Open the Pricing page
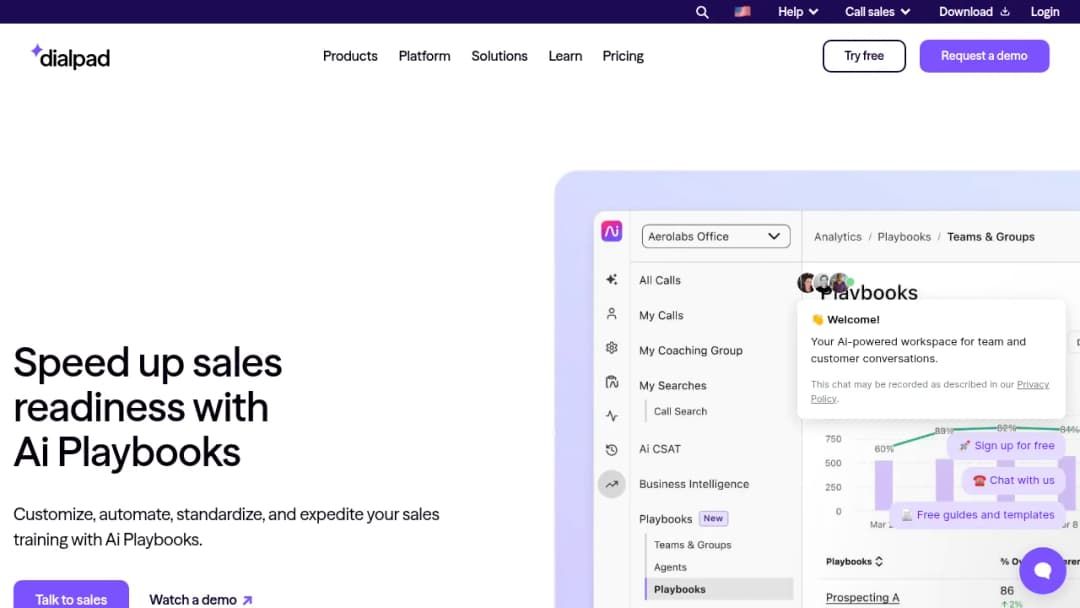Screen dimensions: 1080x608 pos(623,56)
